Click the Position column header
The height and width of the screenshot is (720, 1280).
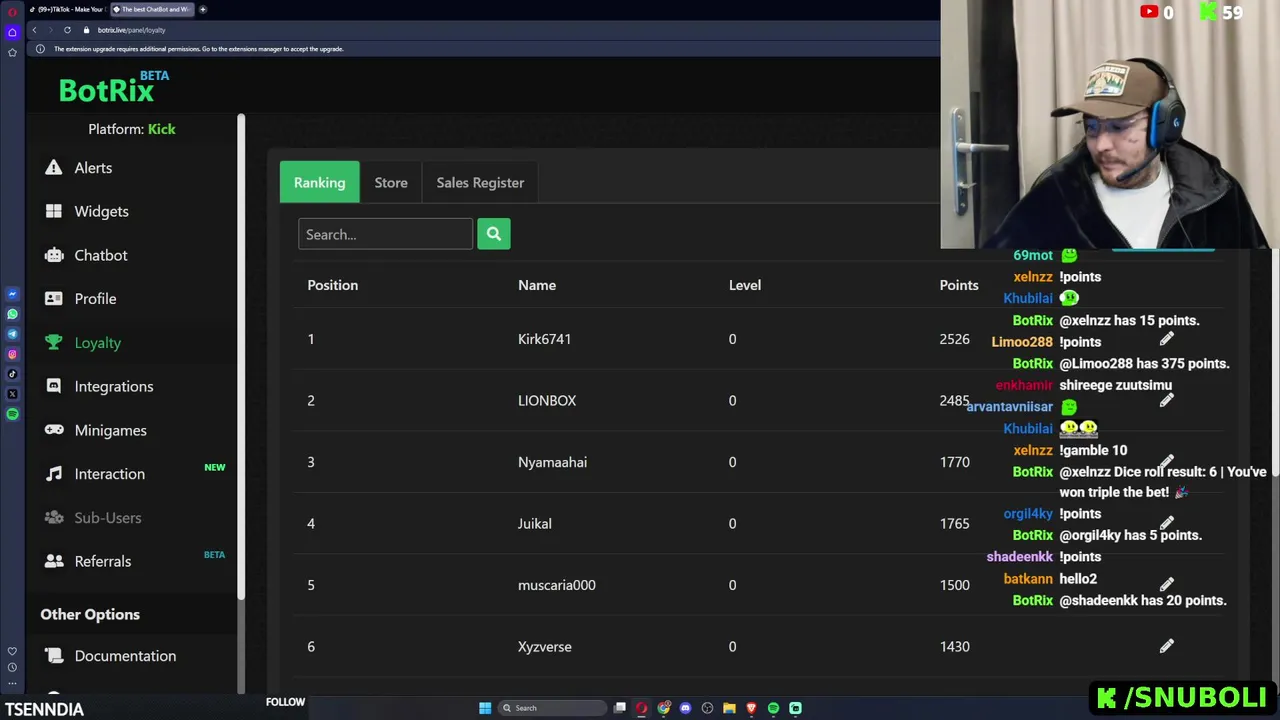(x=332, y=285)
